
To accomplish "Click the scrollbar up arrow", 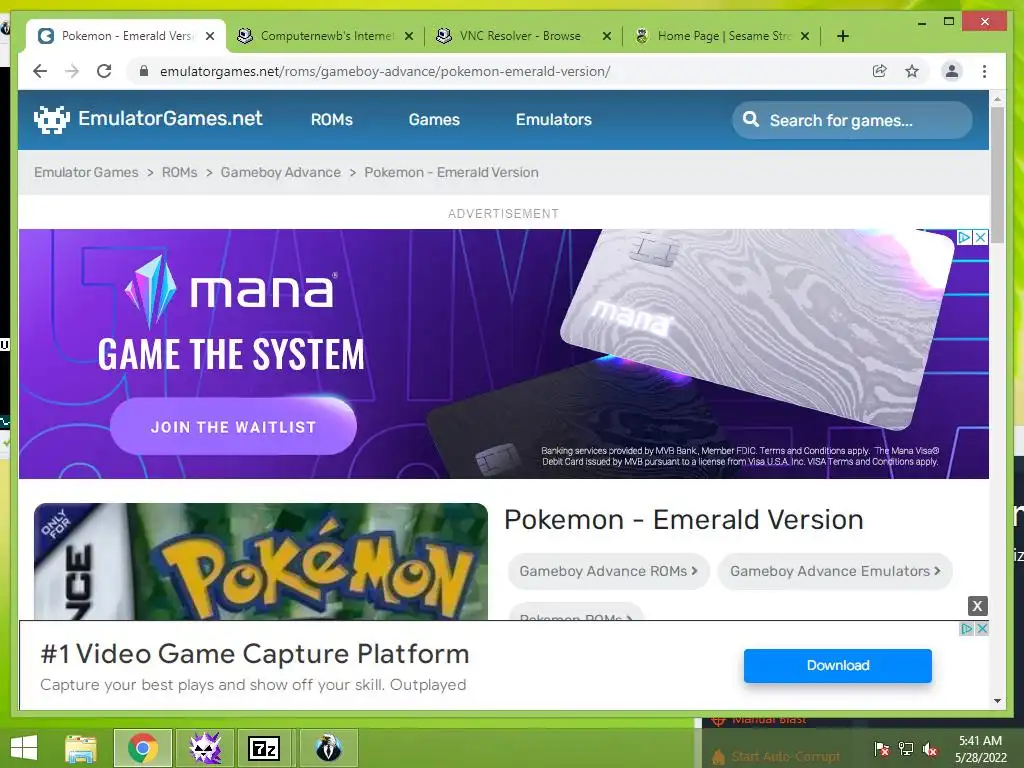I will pos(997,99).
